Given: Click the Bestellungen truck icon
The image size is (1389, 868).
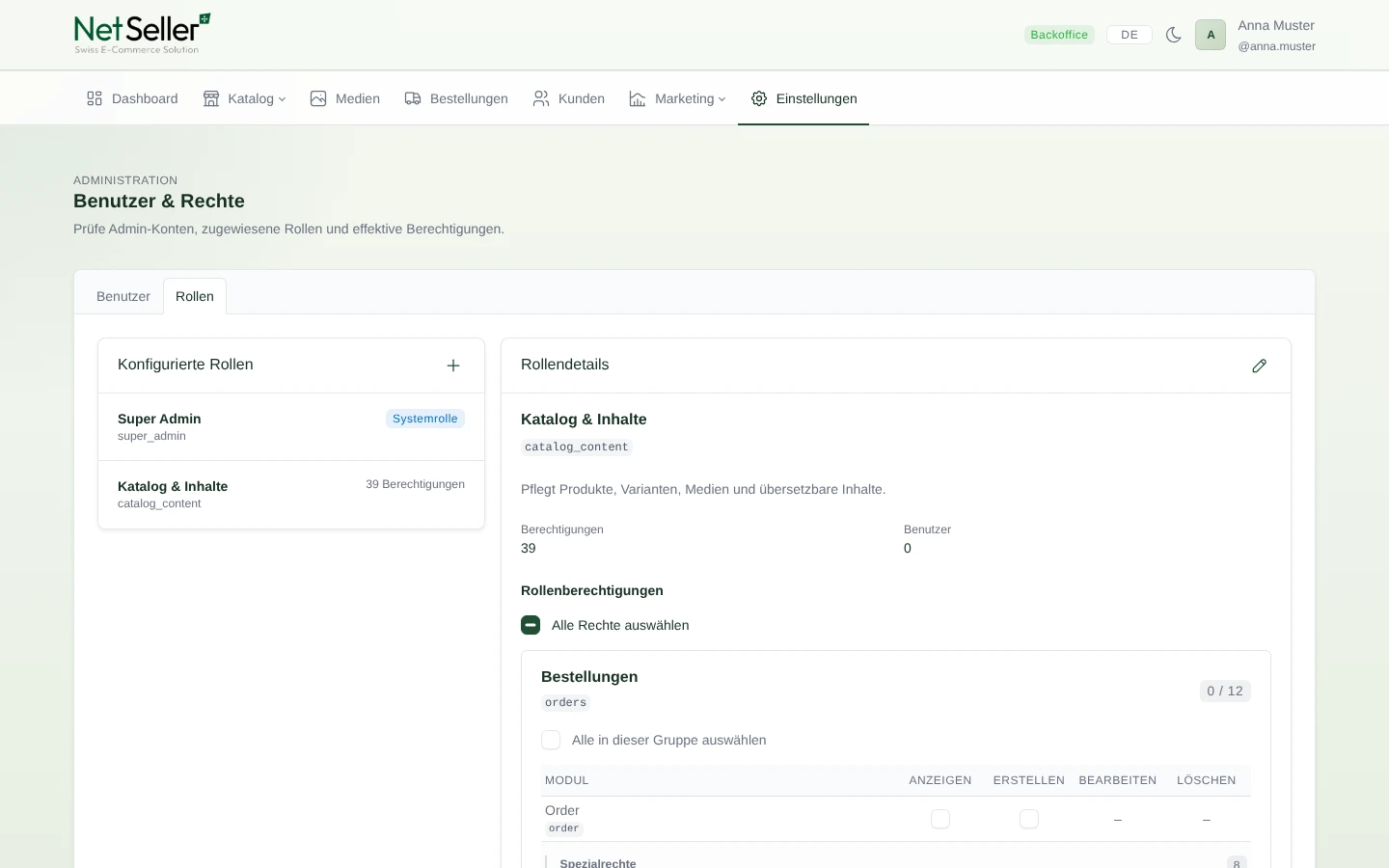Looking at the screenshot, I should 413,98.
